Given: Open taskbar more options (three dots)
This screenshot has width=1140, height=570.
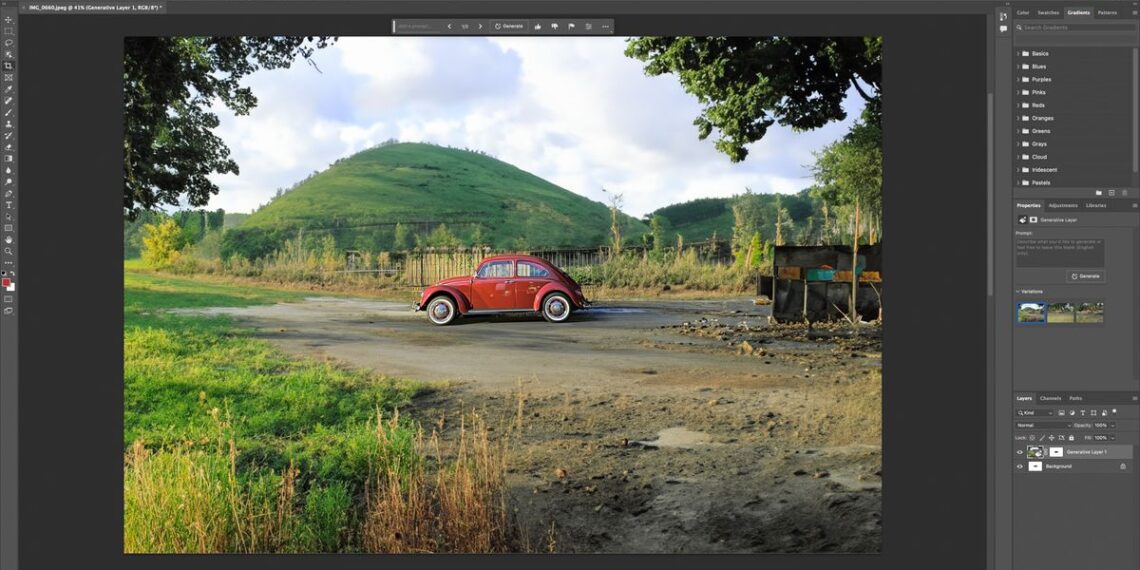Looking at the screenshot, I should point(605,26).
